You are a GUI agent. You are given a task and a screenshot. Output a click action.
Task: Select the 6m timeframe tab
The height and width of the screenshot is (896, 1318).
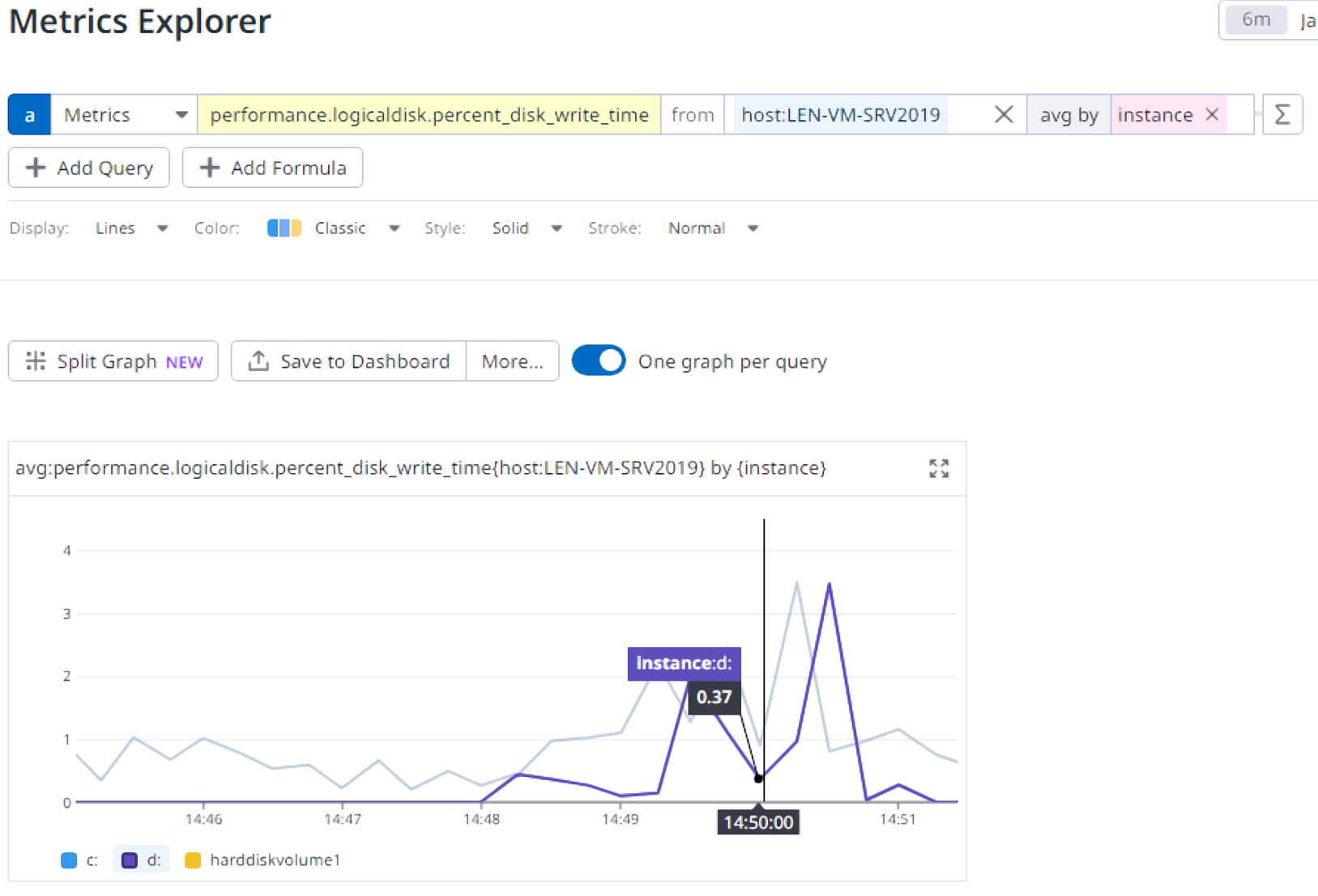point(1255,19)
